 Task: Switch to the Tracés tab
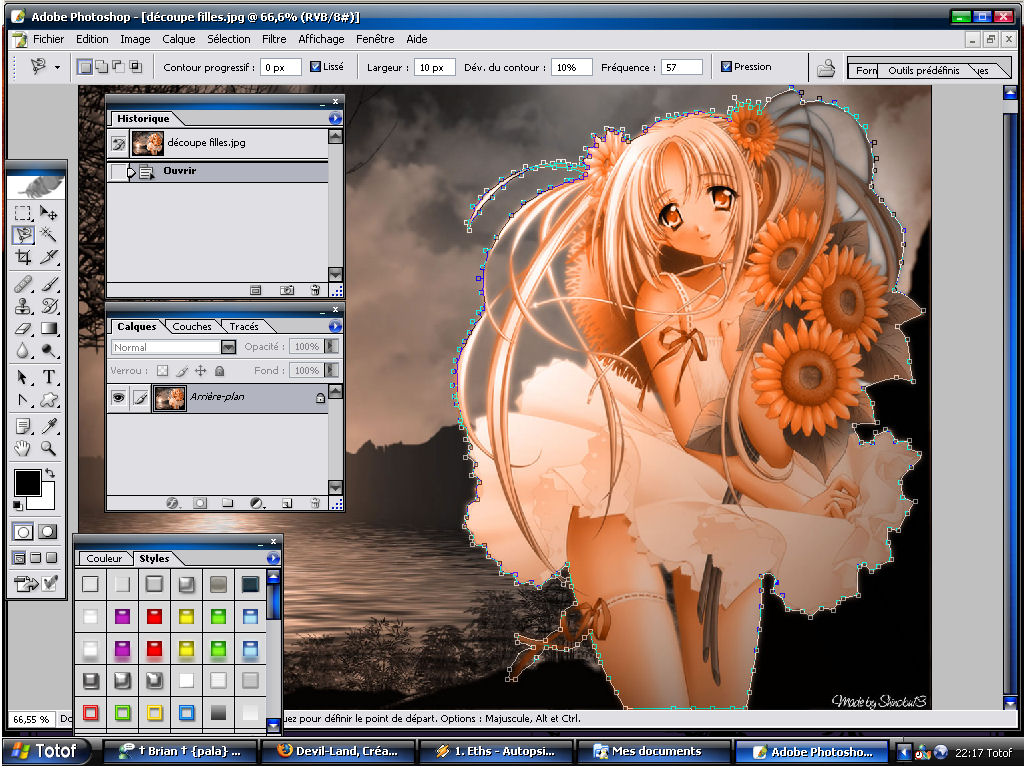(x=244, y=327)
